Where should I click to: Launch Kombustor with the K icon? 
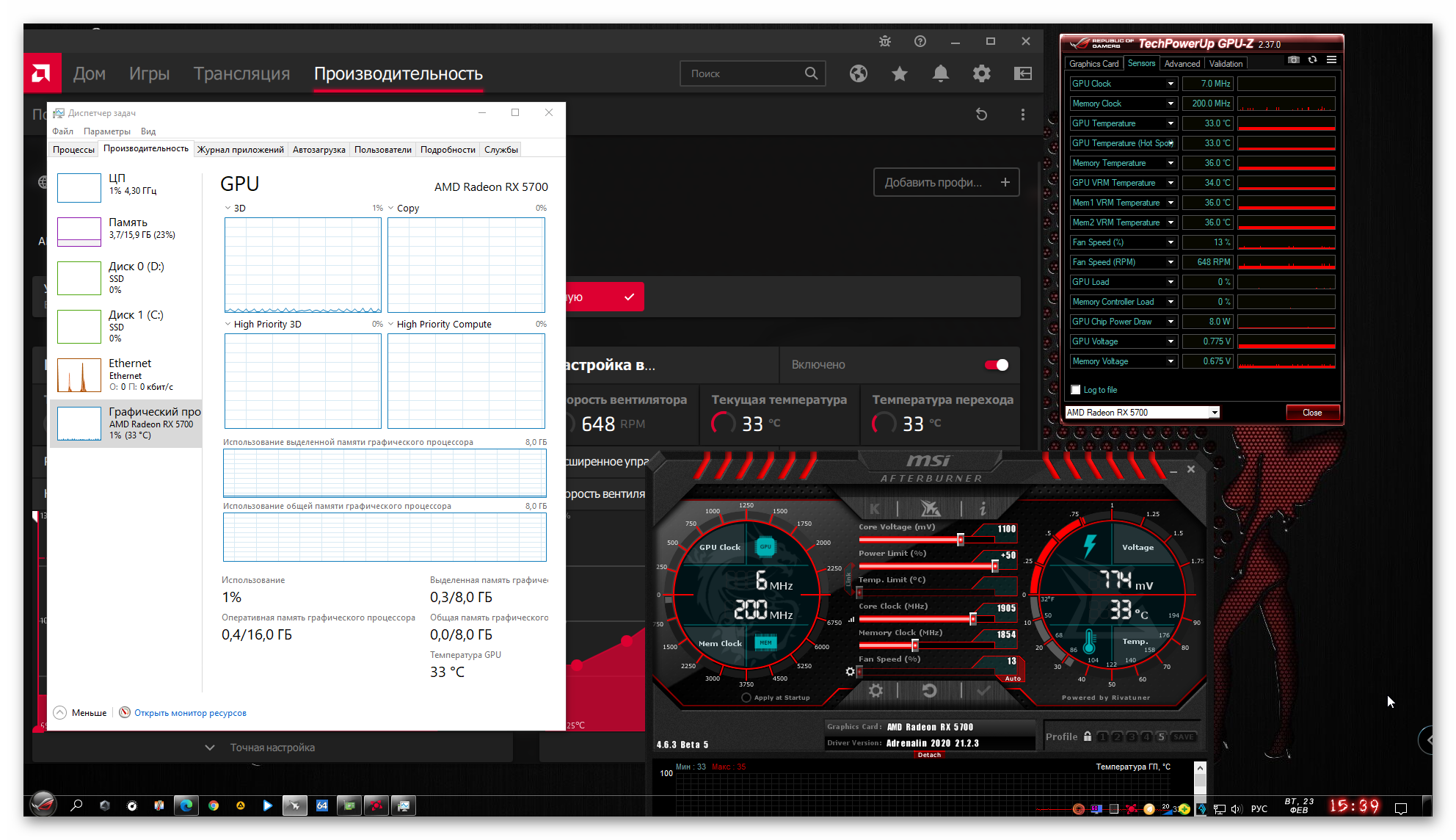click(x=875, y=508)
